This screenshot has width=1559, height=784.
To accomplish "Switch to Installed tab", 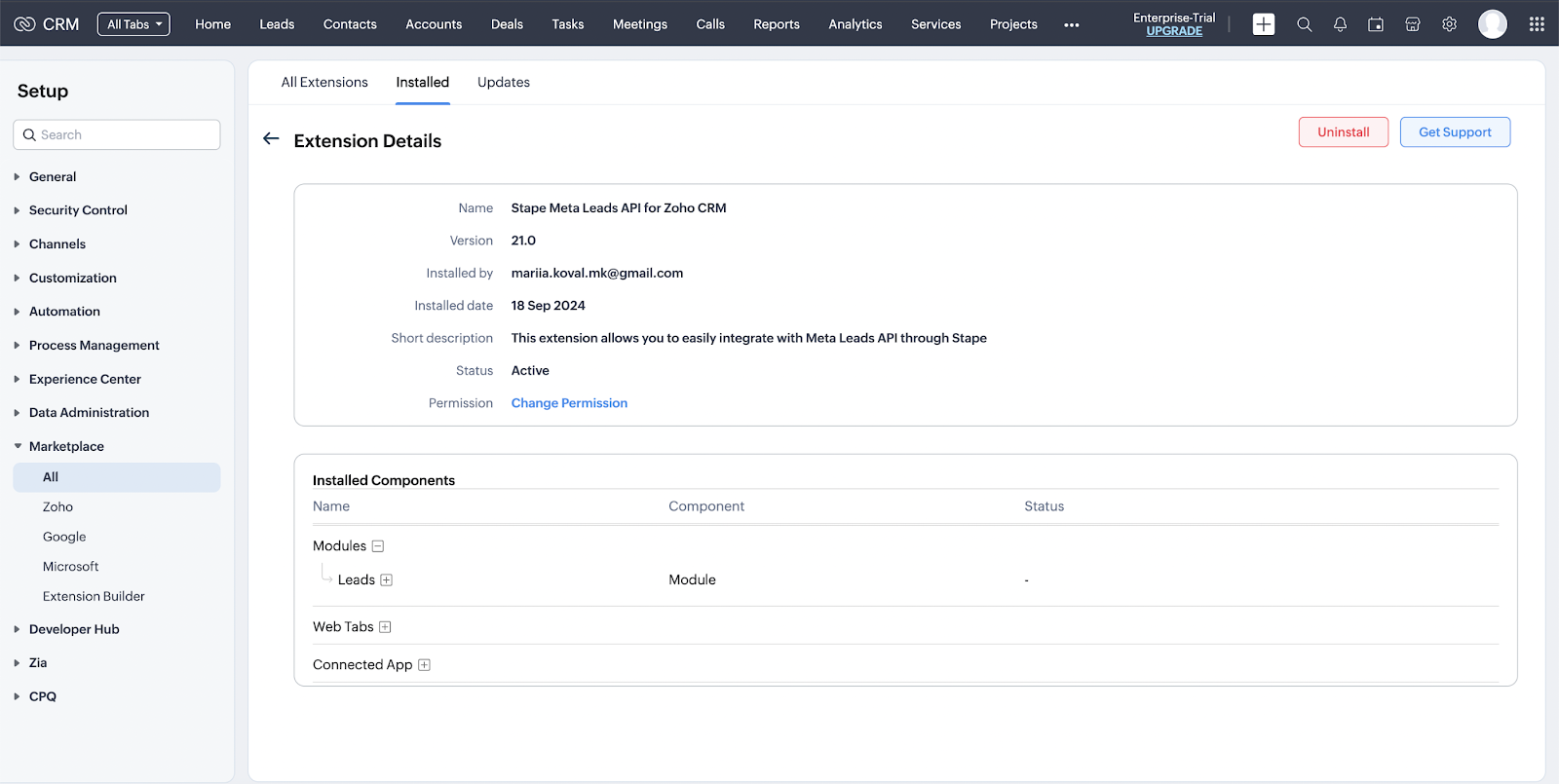I will (x=422, y=83).
